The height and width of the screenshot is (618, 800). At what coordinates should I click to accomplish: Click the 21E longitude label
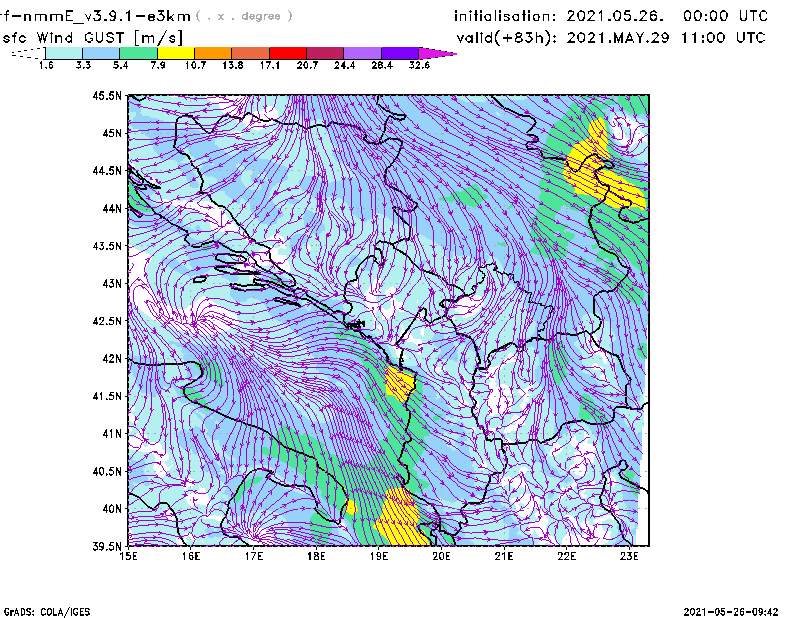504,556
